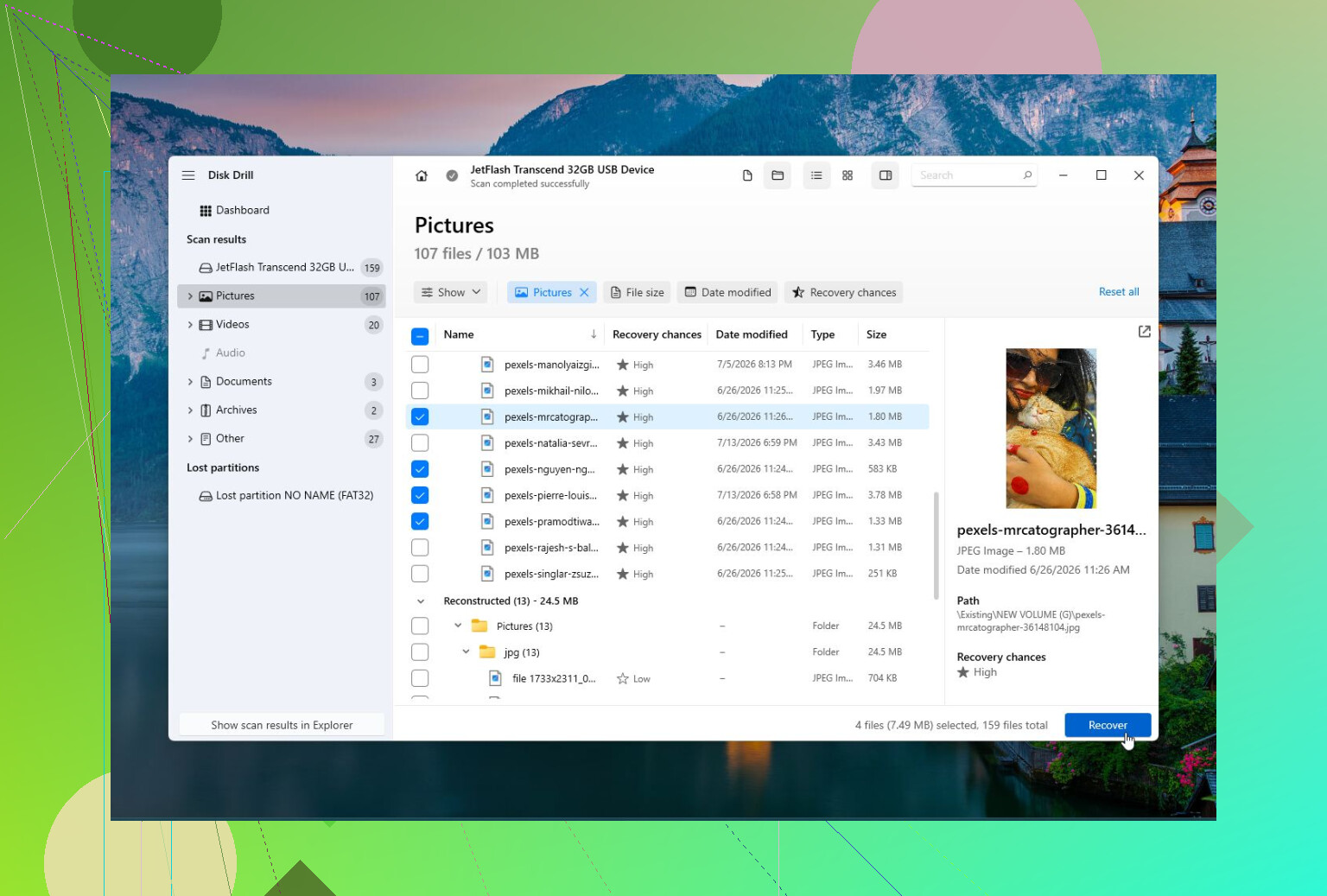This screenshot has width=1327, height=896.
Task: Switch to folder view icon
Action: [778, 175]
